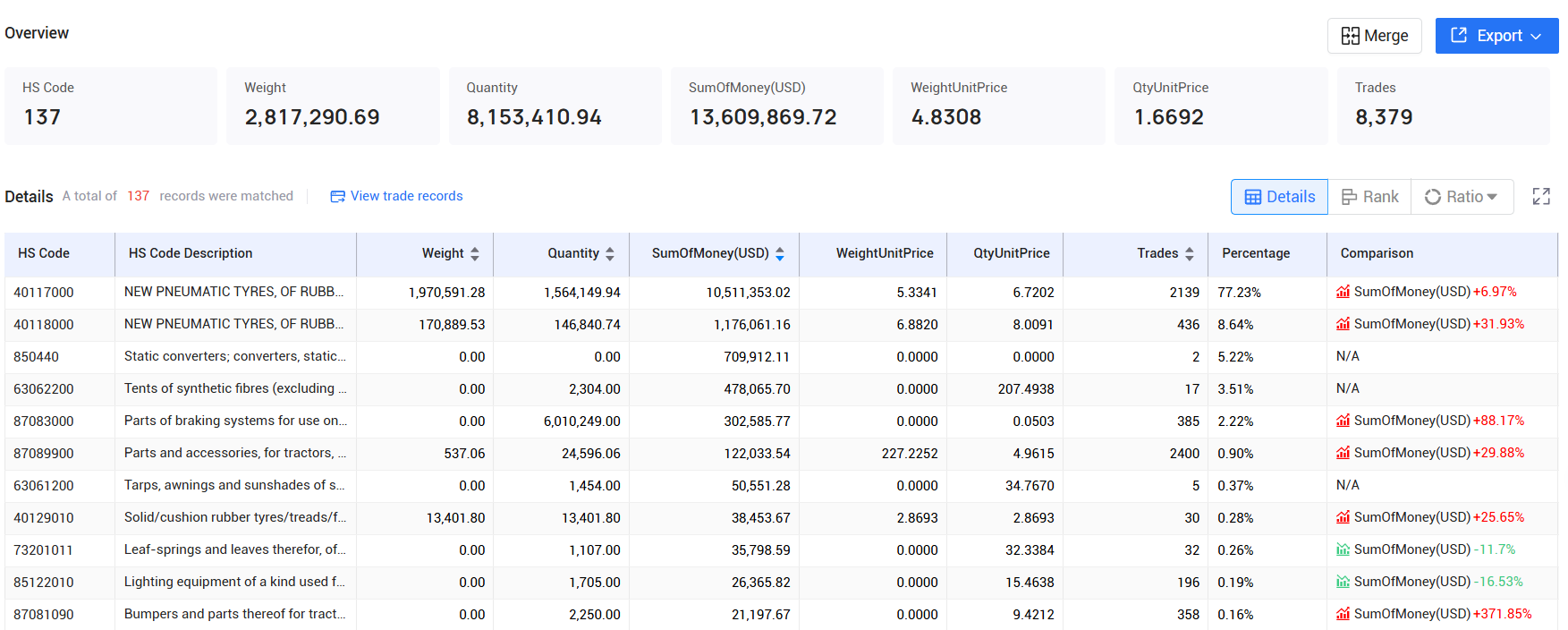Click the Weight overview card

[333, 106]
